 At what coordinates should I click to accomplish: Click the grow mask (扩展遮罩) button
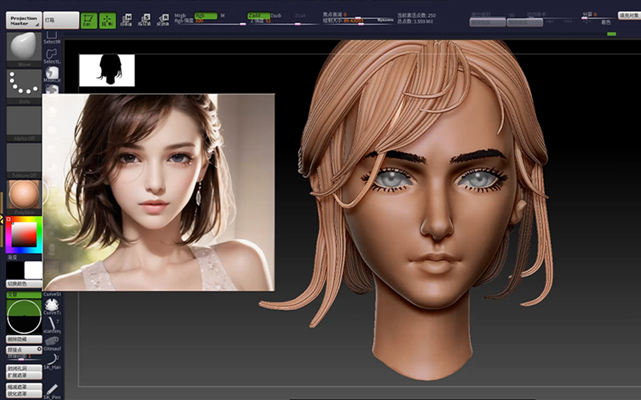click(x=24, y=375)
